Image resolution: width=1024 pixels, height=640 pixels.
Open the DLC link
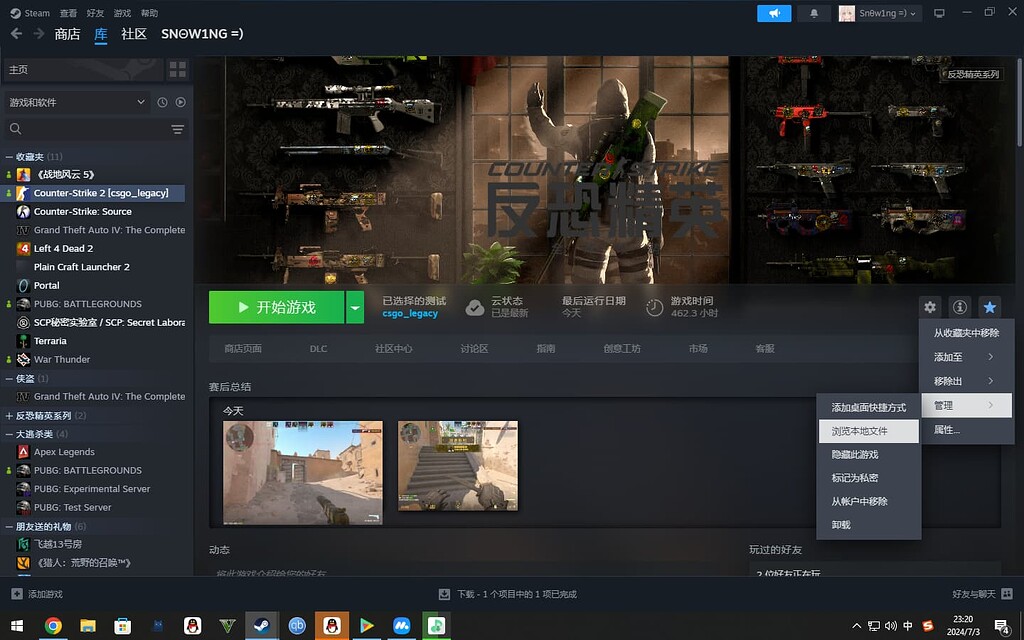pyautogui.click(x=319, y=349)
